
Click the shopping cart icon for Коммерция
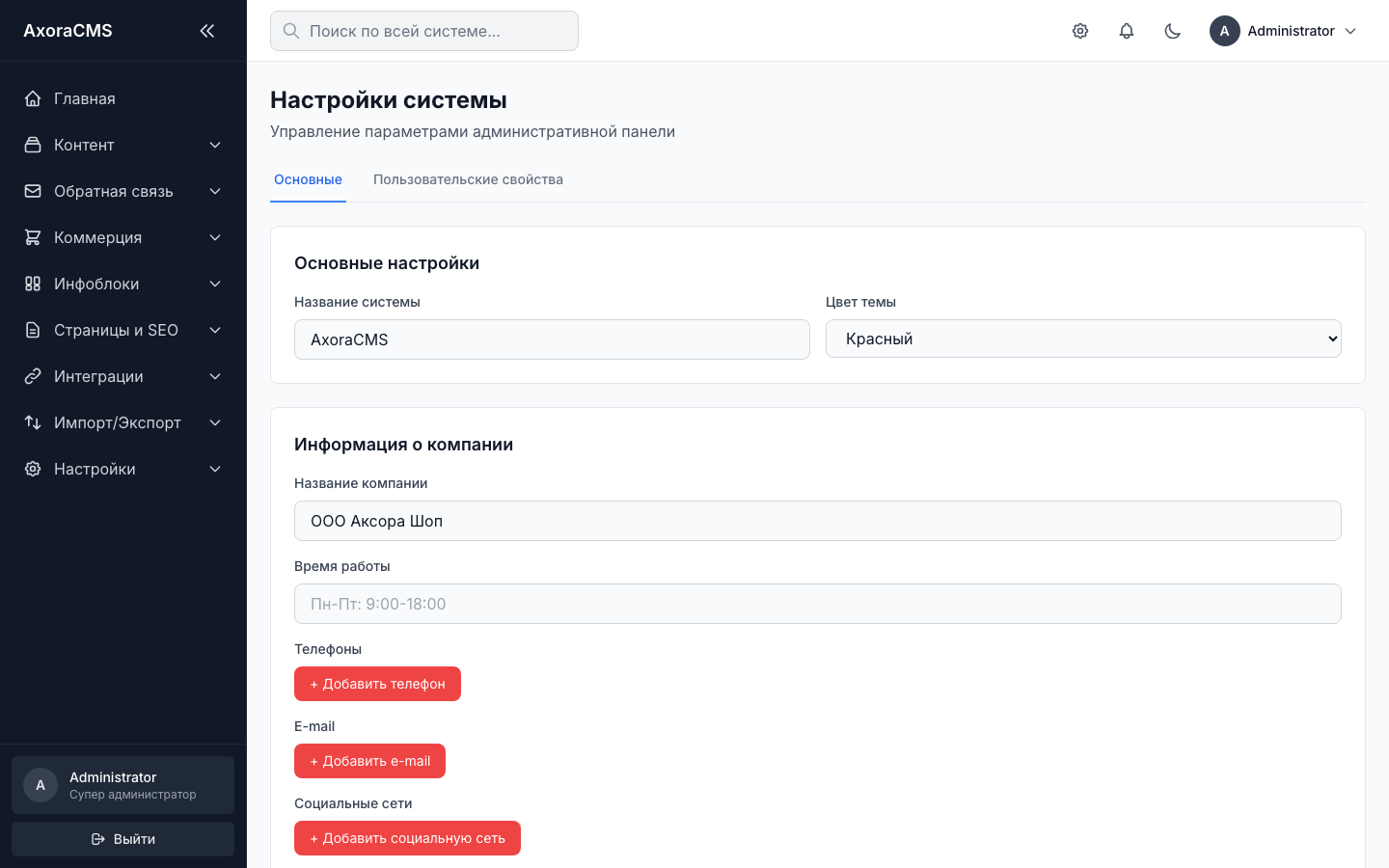[x=33, y=237]
